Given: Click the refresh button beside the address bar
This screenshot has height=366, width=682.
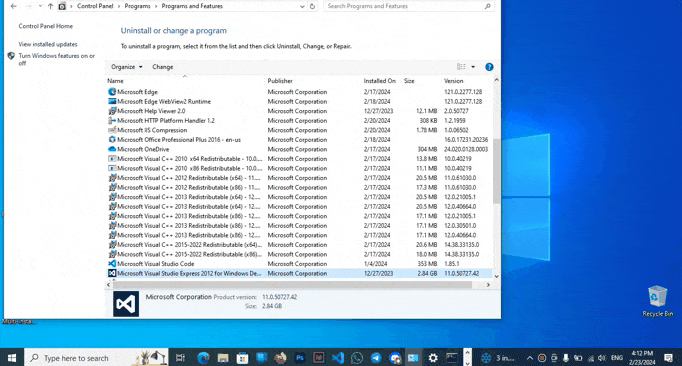Looking at the screenshot, I should (312, 6).
